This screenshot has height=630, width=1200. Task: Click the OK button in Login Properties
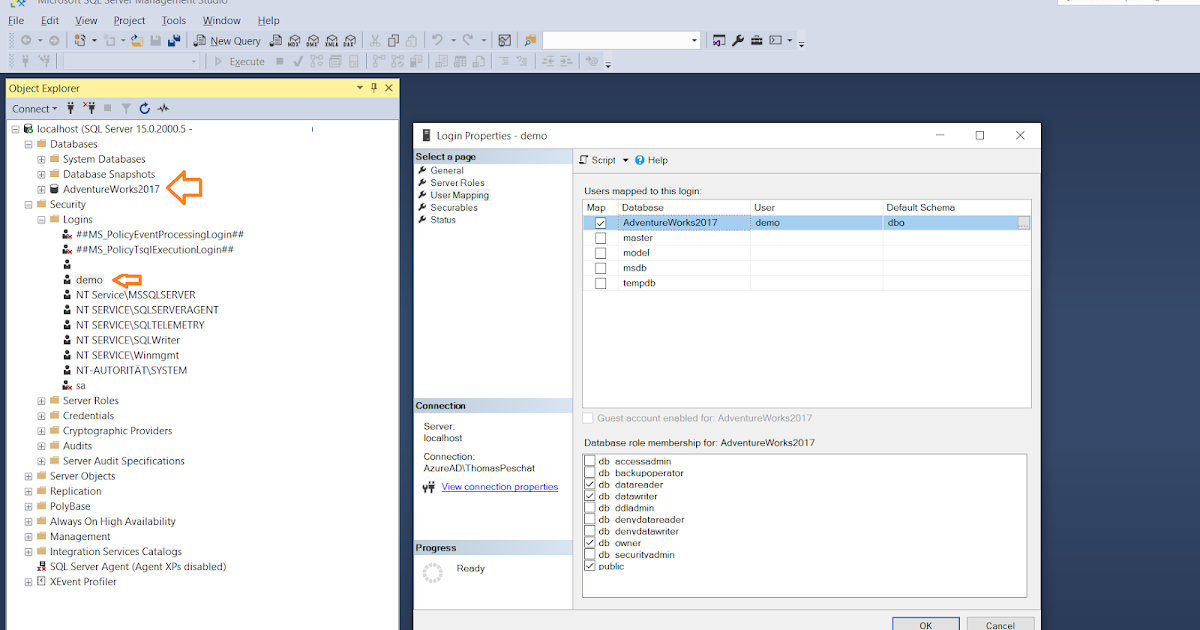pos(925,623)
